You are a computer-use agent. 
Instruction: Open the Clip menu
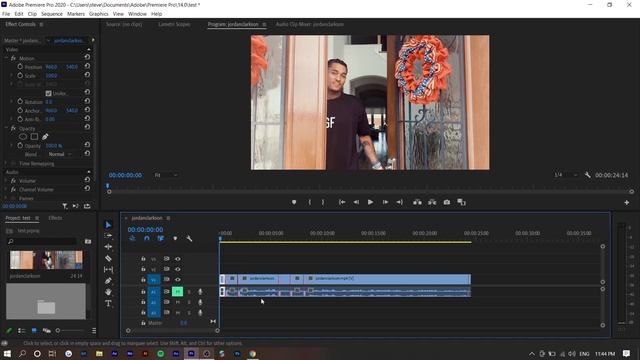click(32, 14)
